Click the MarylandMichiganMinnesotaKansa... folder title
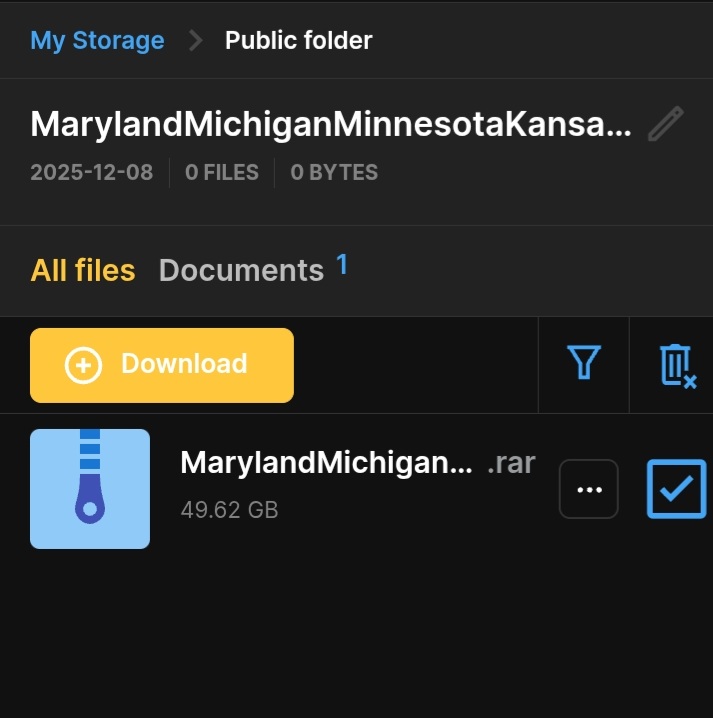This screenshot has height=718, width=713. click(331, 125)
